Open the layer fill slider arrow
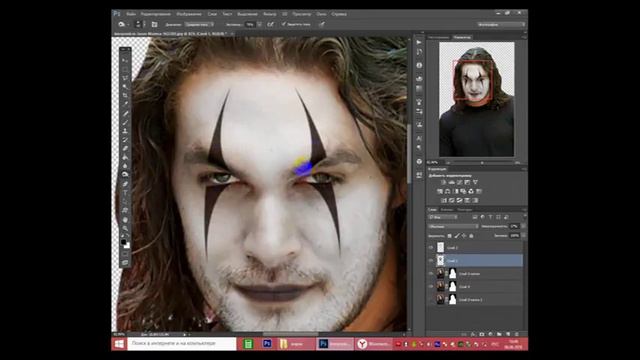 (x=523, y=236)
